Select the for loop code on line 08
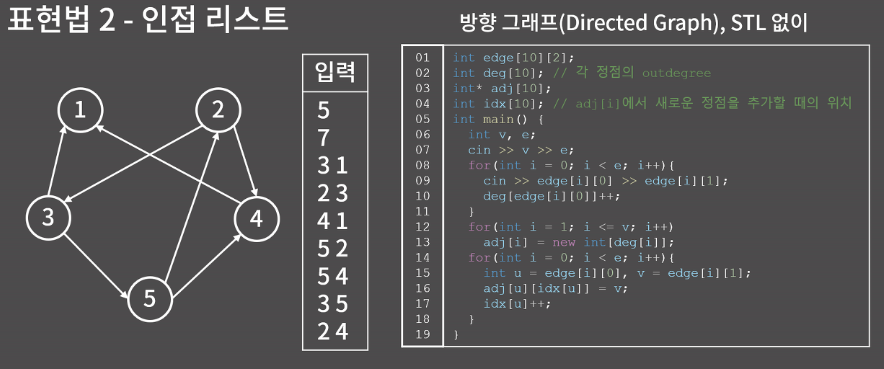Image resolution: width=884 pixels, height=369 pixels. coord(572,166)
